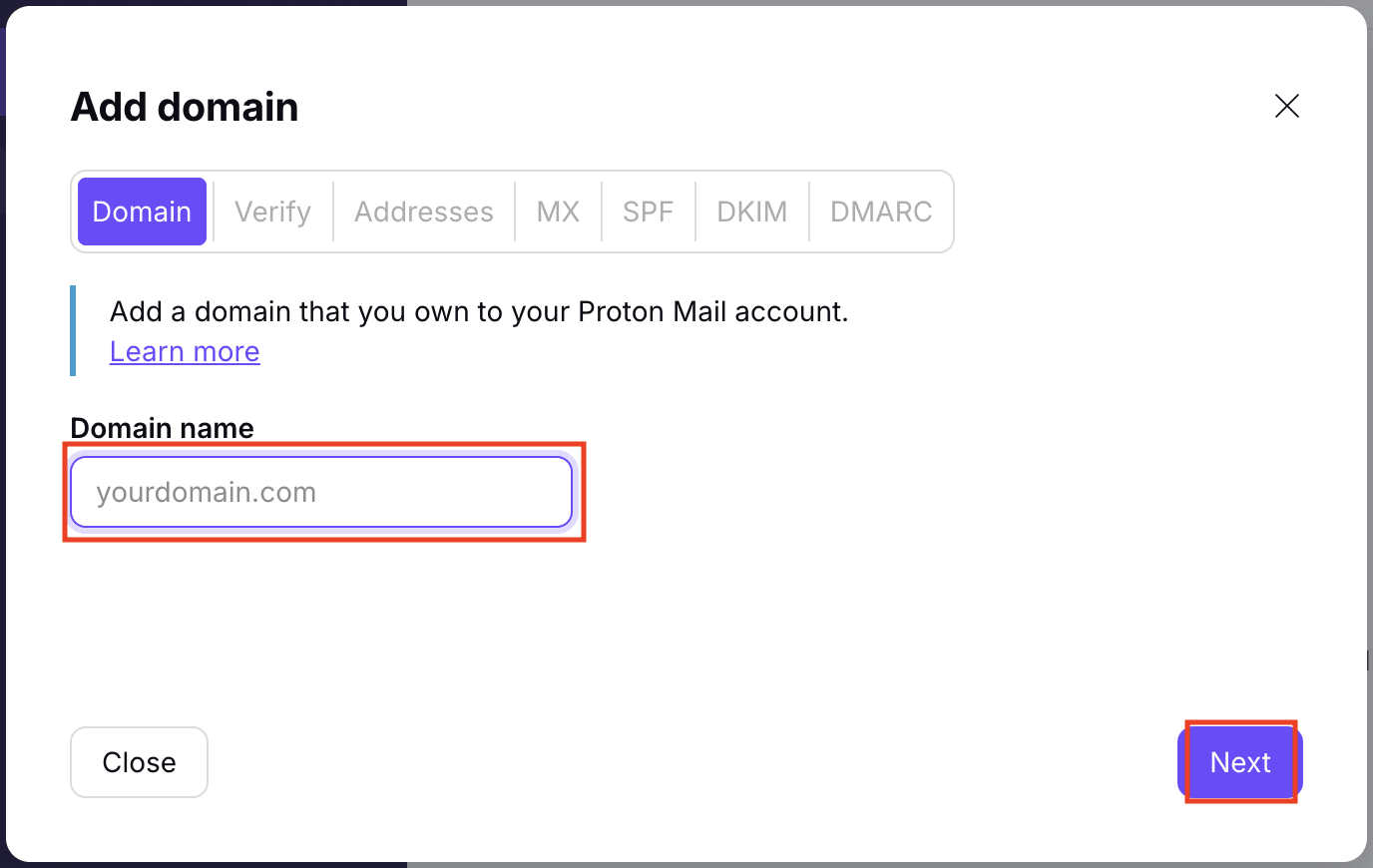Image resolution: width=1373 pixels, height=868 pixels.
Task: Click the step navigation bar
Action: point(511,211)
